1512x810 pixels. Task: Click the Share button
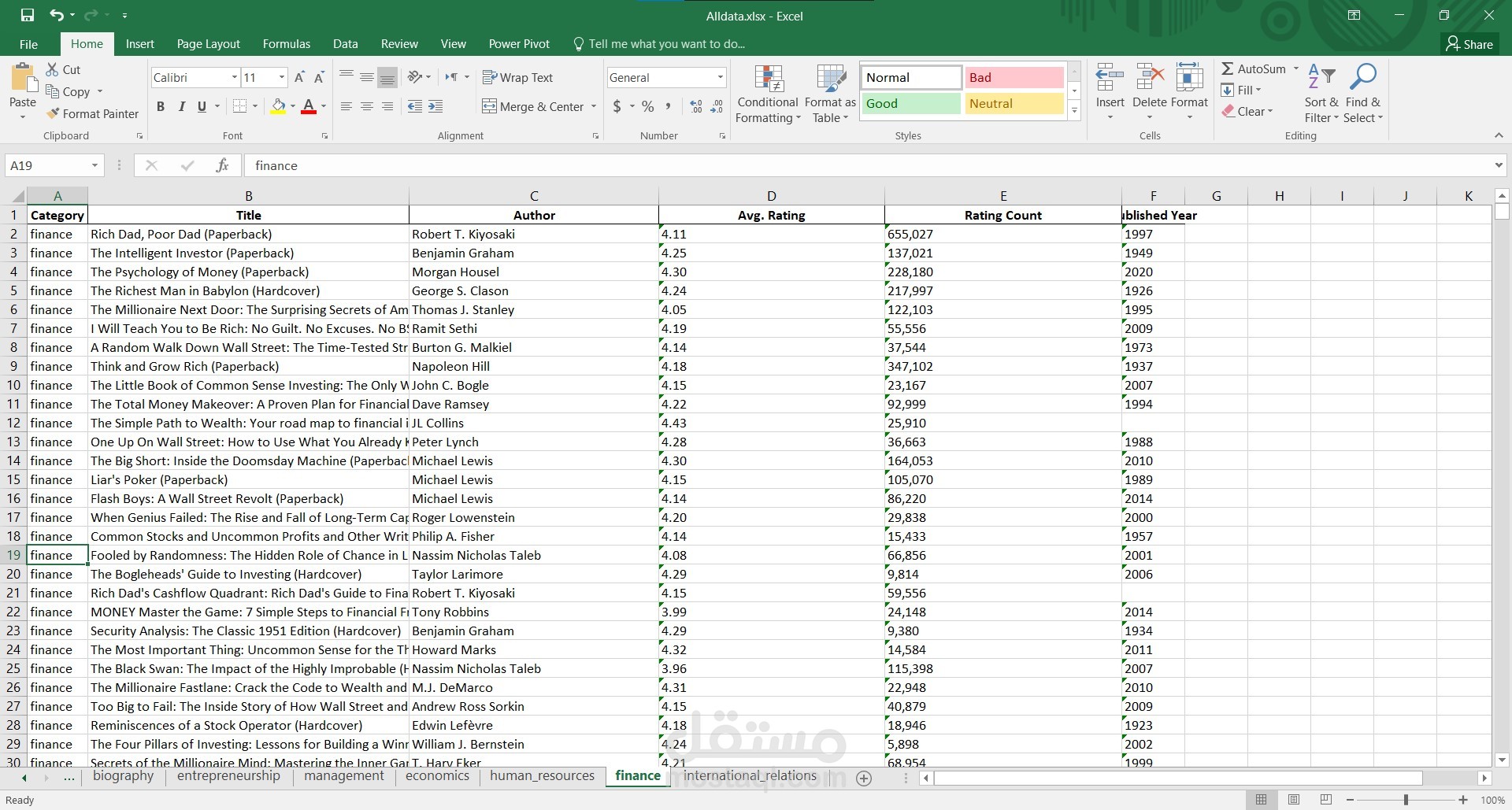[x=1469, y=44]
